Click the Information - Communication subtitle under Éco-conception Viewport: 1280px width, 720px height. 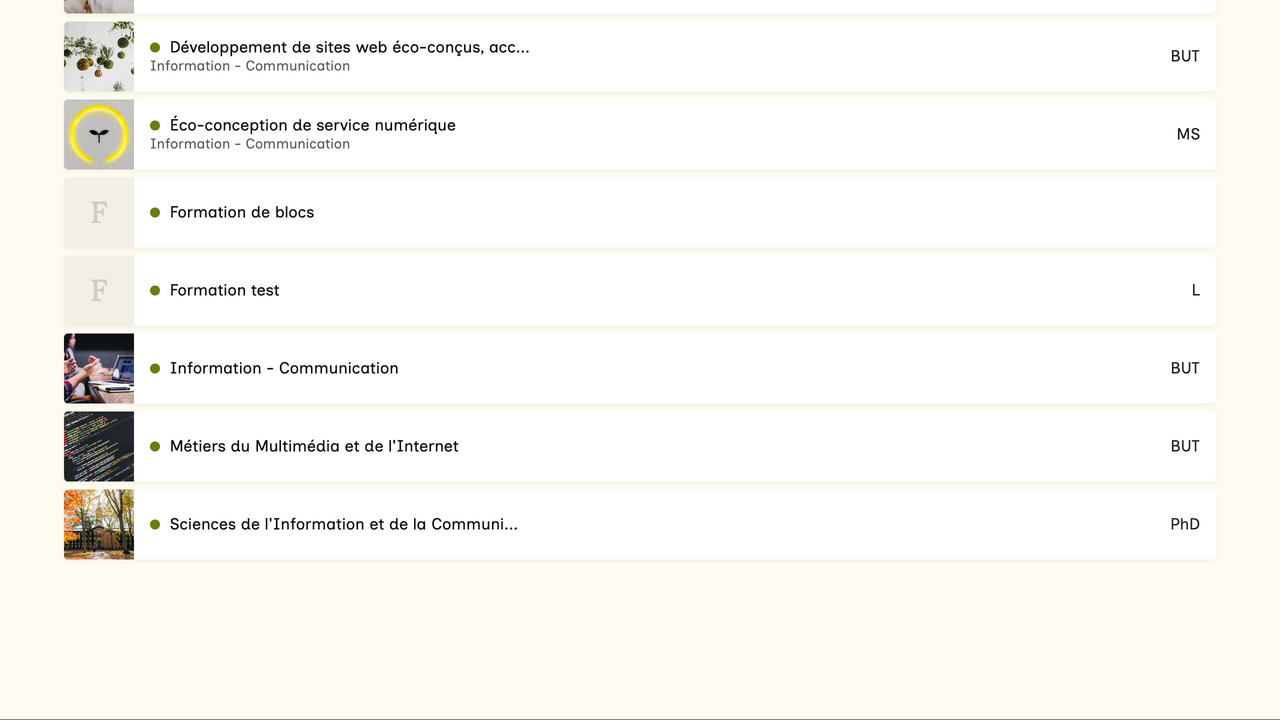pos(250,144)
